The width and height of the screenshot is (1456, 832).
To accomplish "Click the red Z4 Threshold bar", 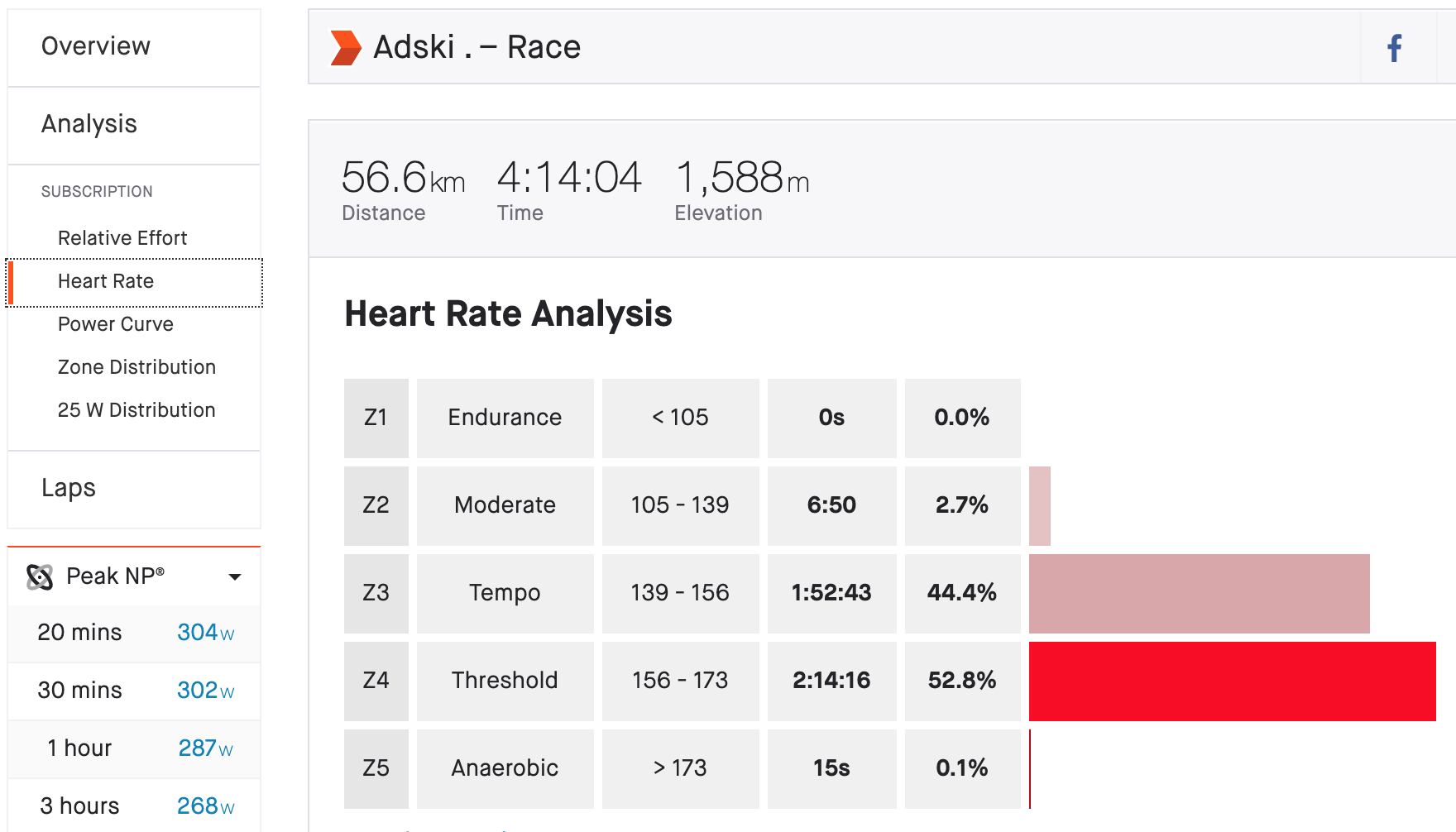I will click(1232, 681).
